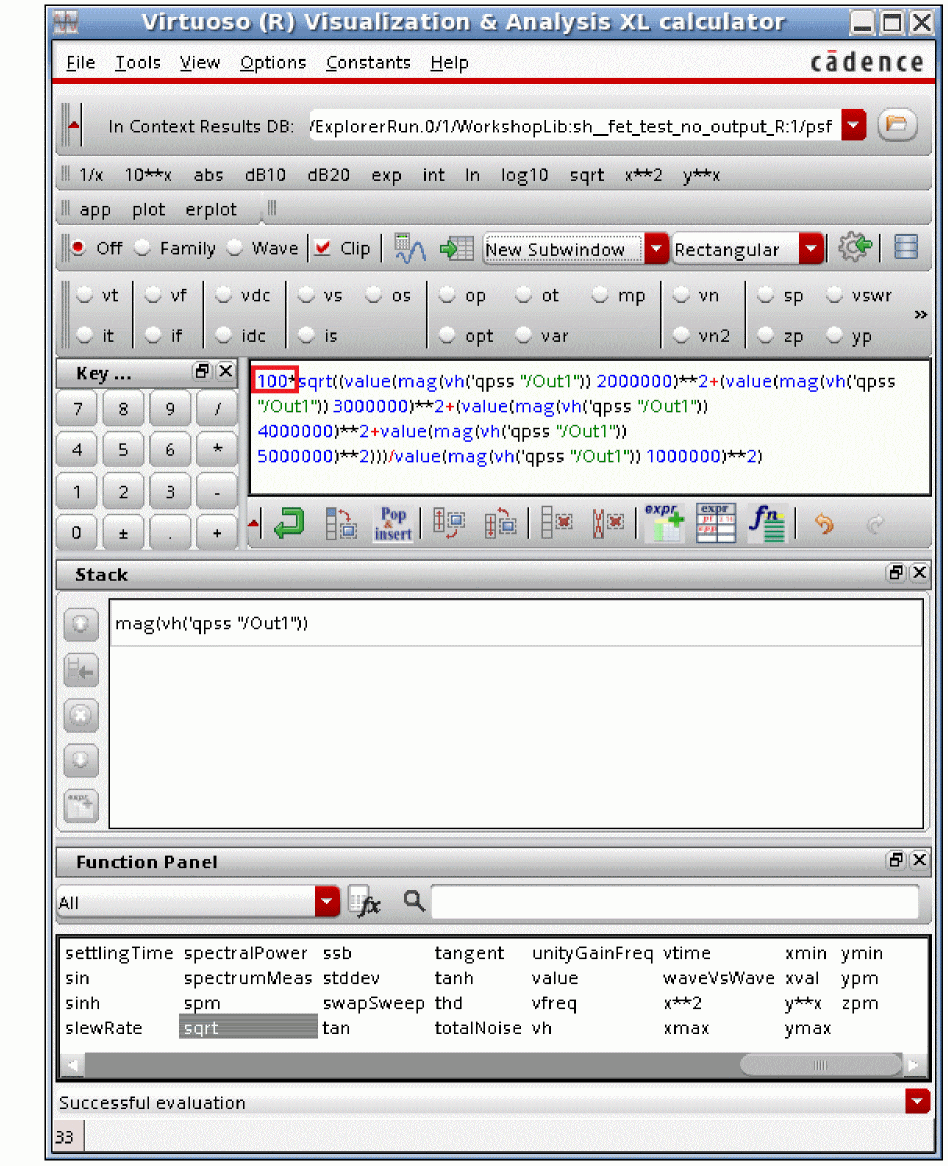
Task: Click the first stack up-arrow side button
Action: pyautogui.click(x=80, y=625)
